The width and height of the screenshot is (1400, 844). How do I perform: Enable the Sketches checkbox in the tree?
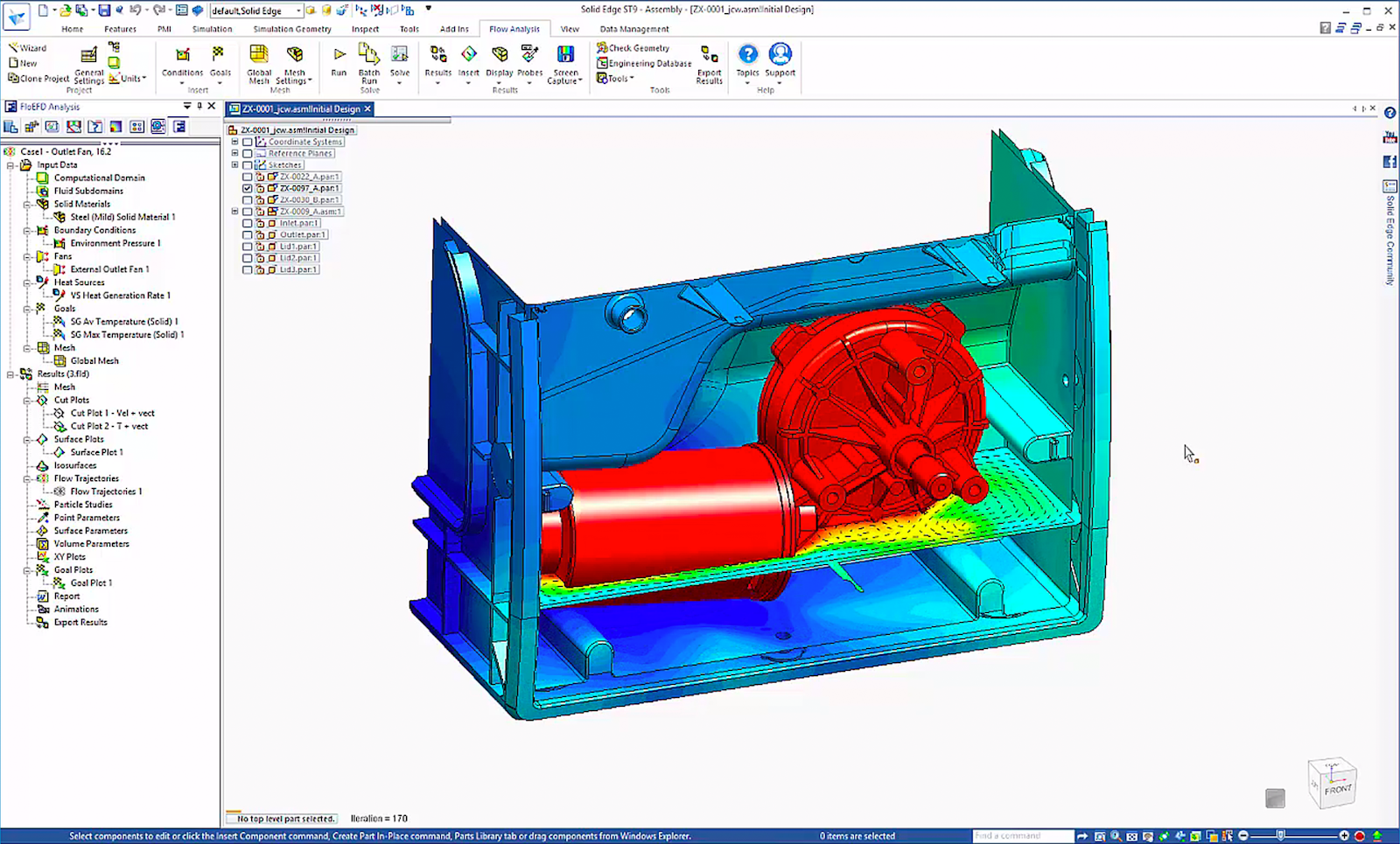pyautogui.click(x=248, y=164)
